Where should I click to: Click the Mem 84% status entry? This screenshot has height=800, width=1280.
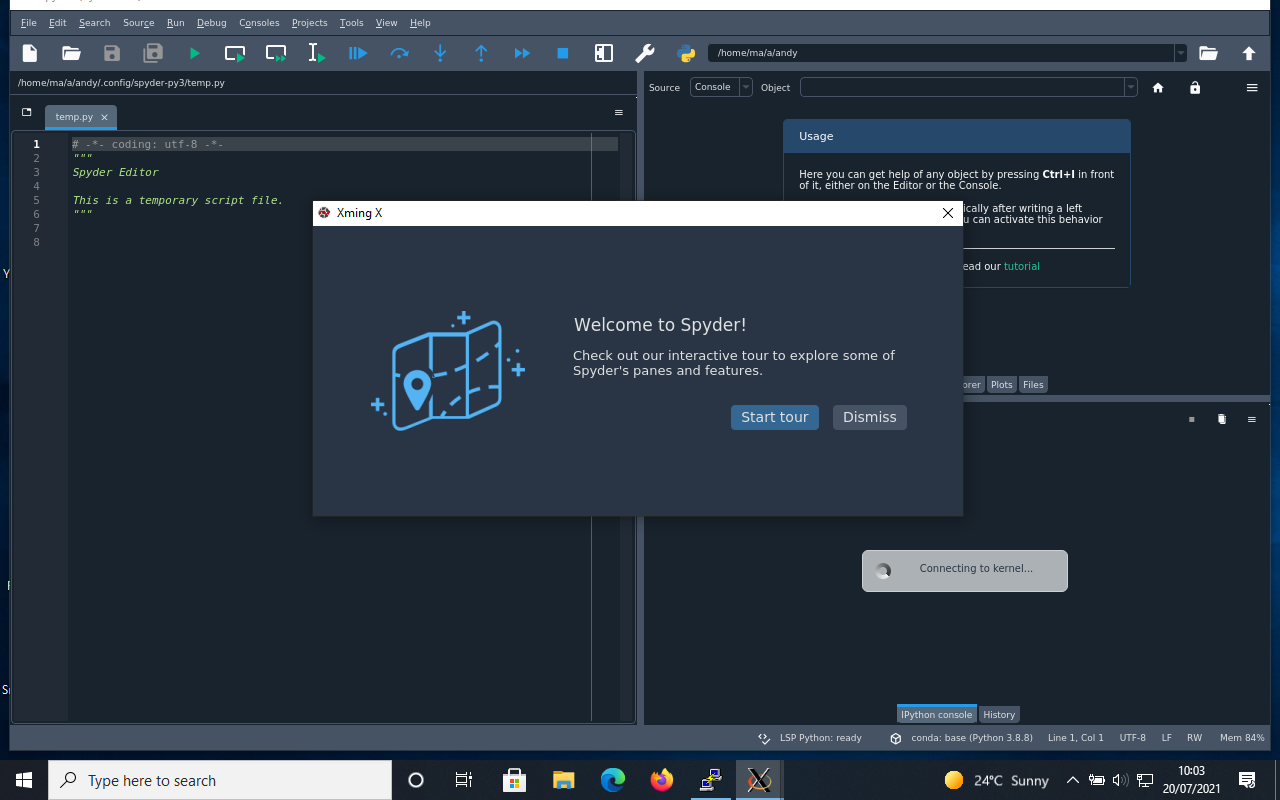pos(1242,738)
